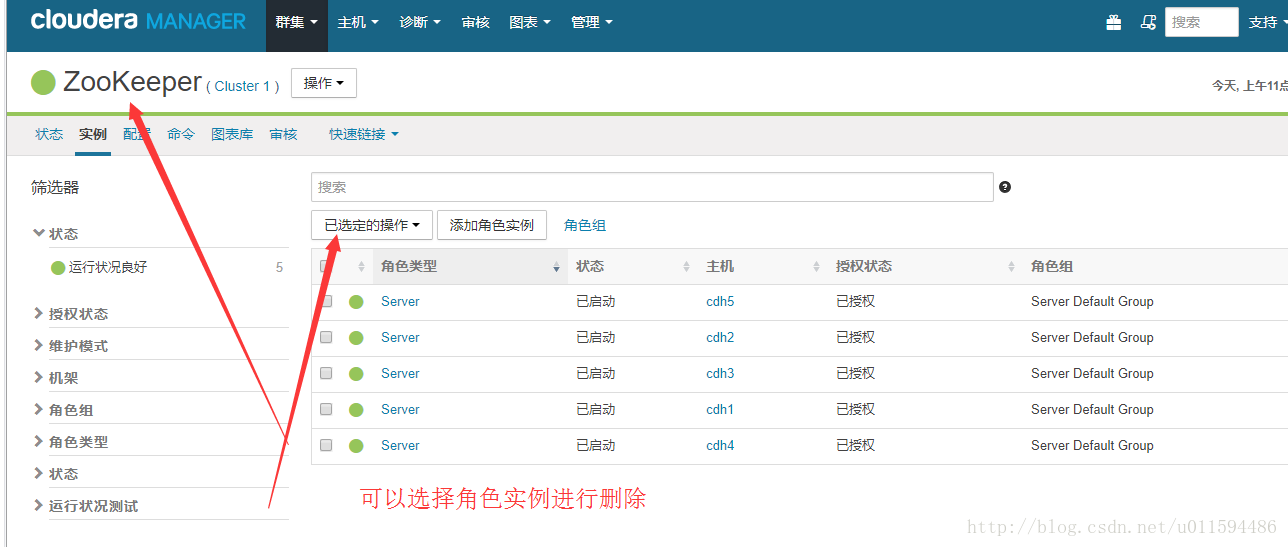
Task: Click the 添加角色实例 button
Action: [x=492, y=225]
